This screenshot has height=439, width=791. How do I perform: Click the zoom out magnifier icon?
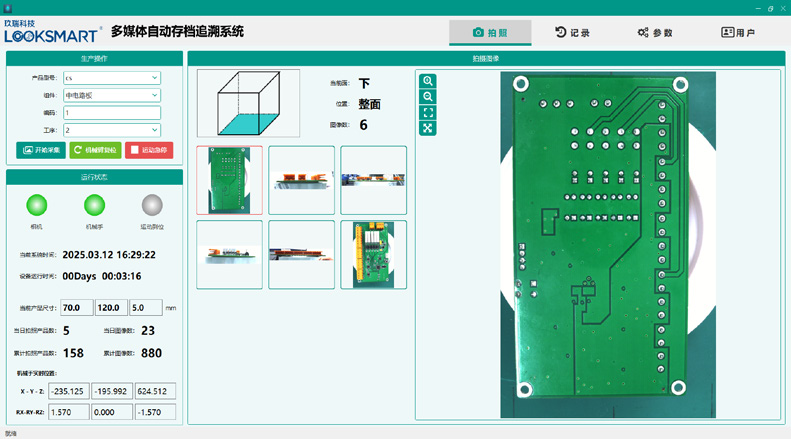[428, 97]
